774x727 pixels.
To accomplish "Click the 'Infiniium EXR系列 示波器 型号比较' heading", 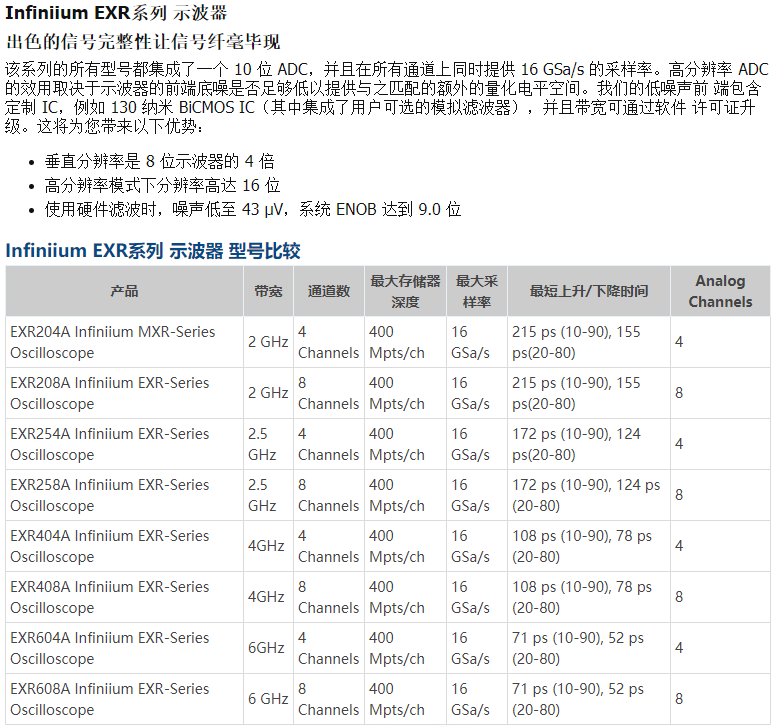I will (153, 251).
